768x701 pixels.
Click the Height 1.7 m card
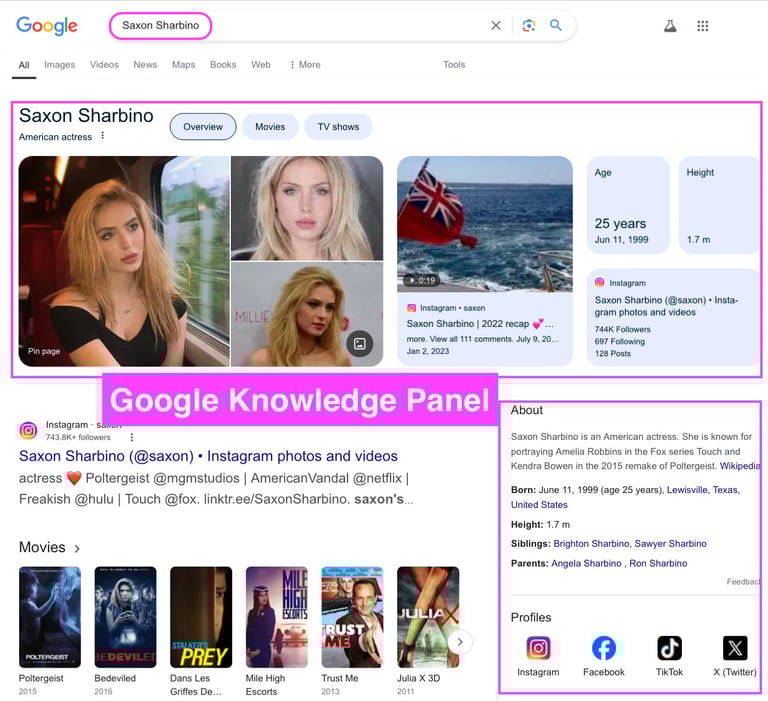click(x=719, y=205)
